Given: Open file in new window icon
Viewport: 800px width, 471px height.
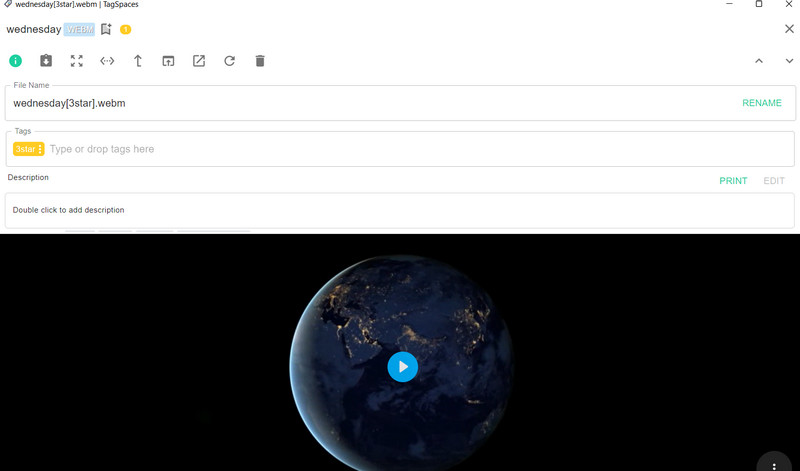Looking at the screenshot, I should tap(168, 61).
